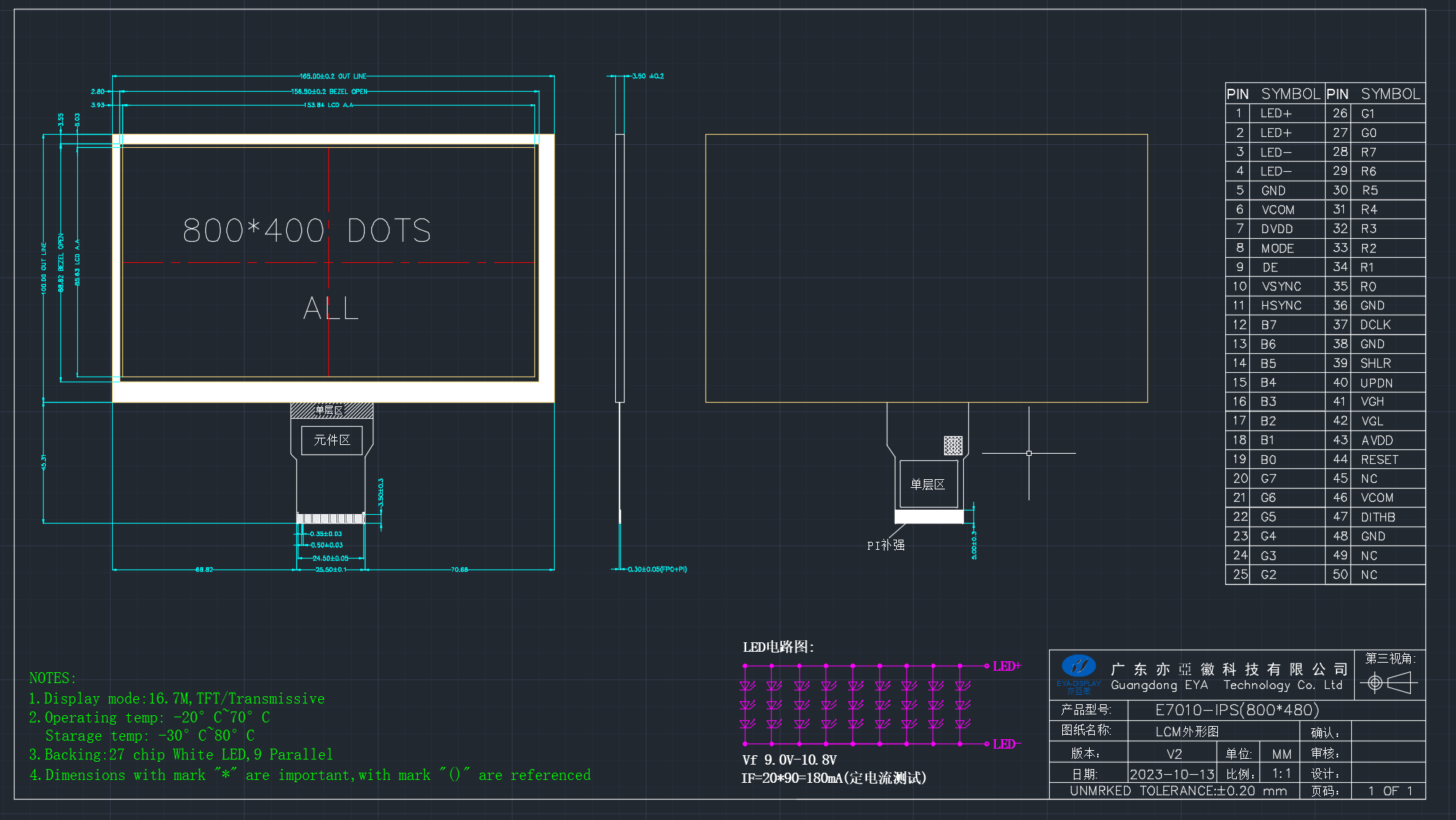The image size is (1456, 820).
Task: Select note 1 'Display mode' line
Action: [x=177, y=698]
